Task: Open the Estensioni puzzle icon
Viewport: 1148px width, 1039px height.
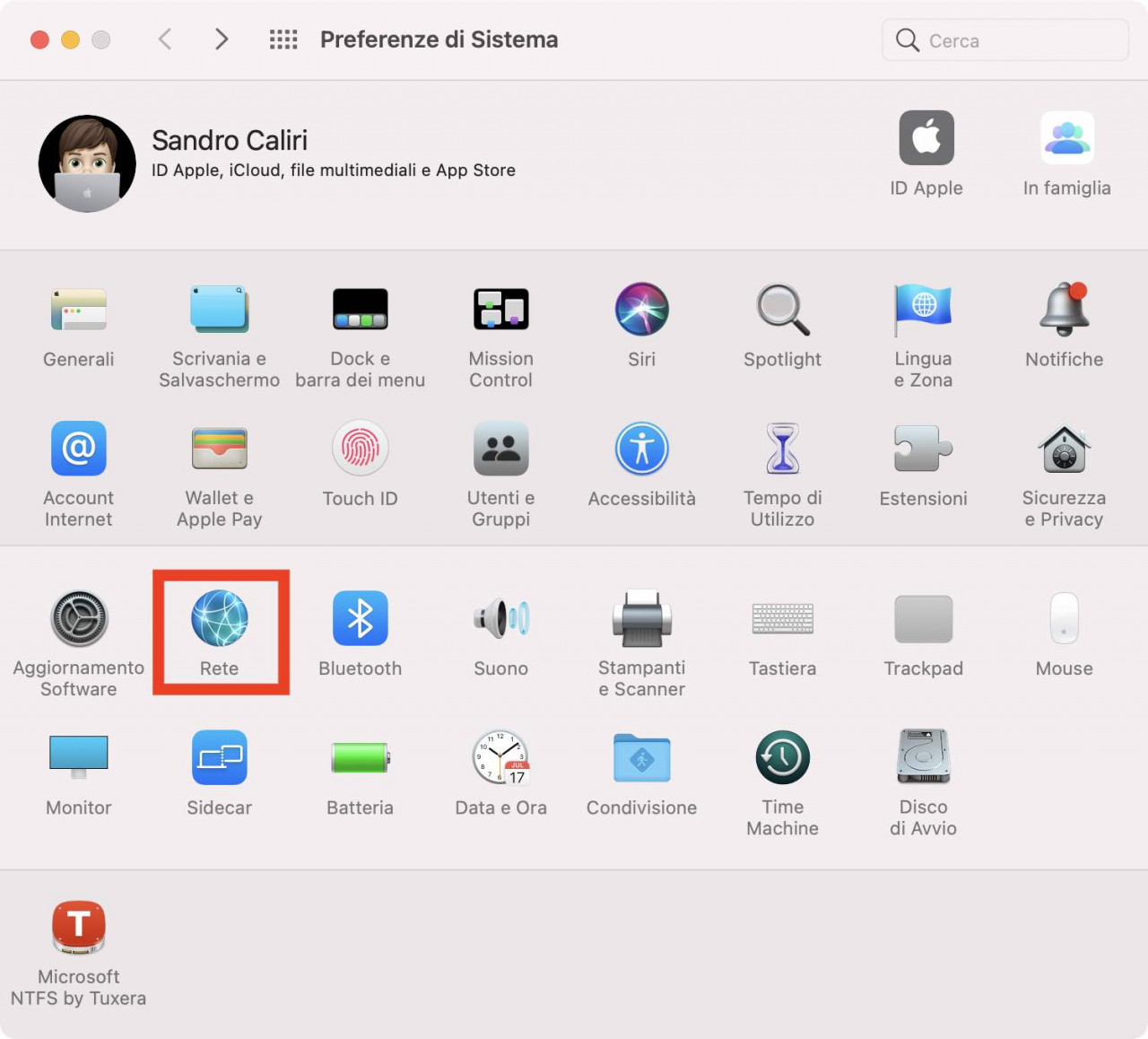Action: coord(923,449)
